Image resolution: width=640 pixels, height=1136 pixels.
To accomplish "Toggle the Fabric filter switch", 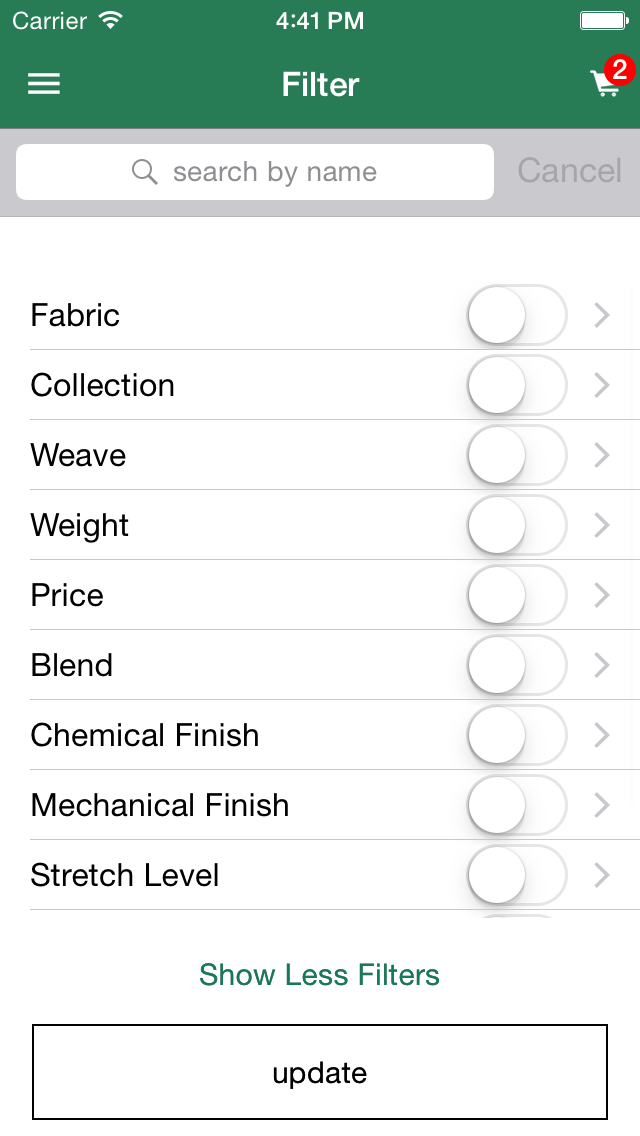I will tap(516, 315).
